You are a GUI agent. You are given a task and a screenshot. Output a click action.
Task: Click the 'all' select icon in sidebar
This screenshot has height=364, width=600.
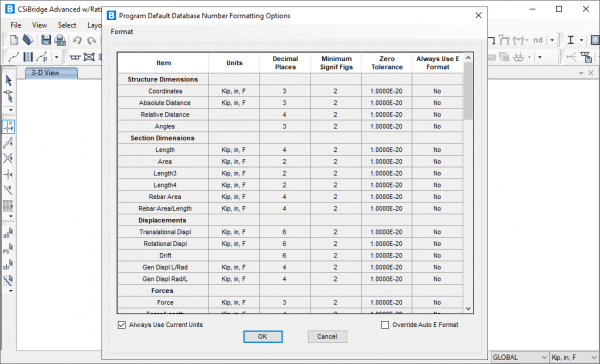pyautogui.click(x=8, y=233)
